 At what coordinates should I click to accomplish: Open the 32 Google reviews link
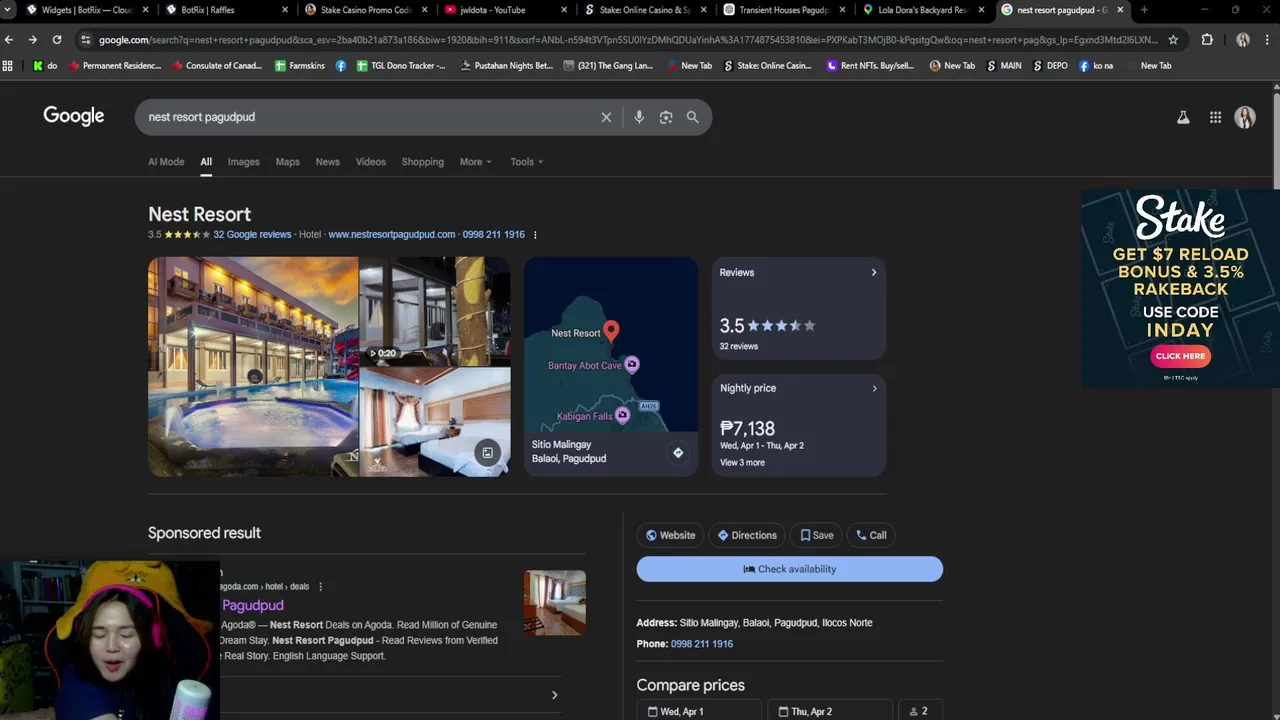(252, 235)
